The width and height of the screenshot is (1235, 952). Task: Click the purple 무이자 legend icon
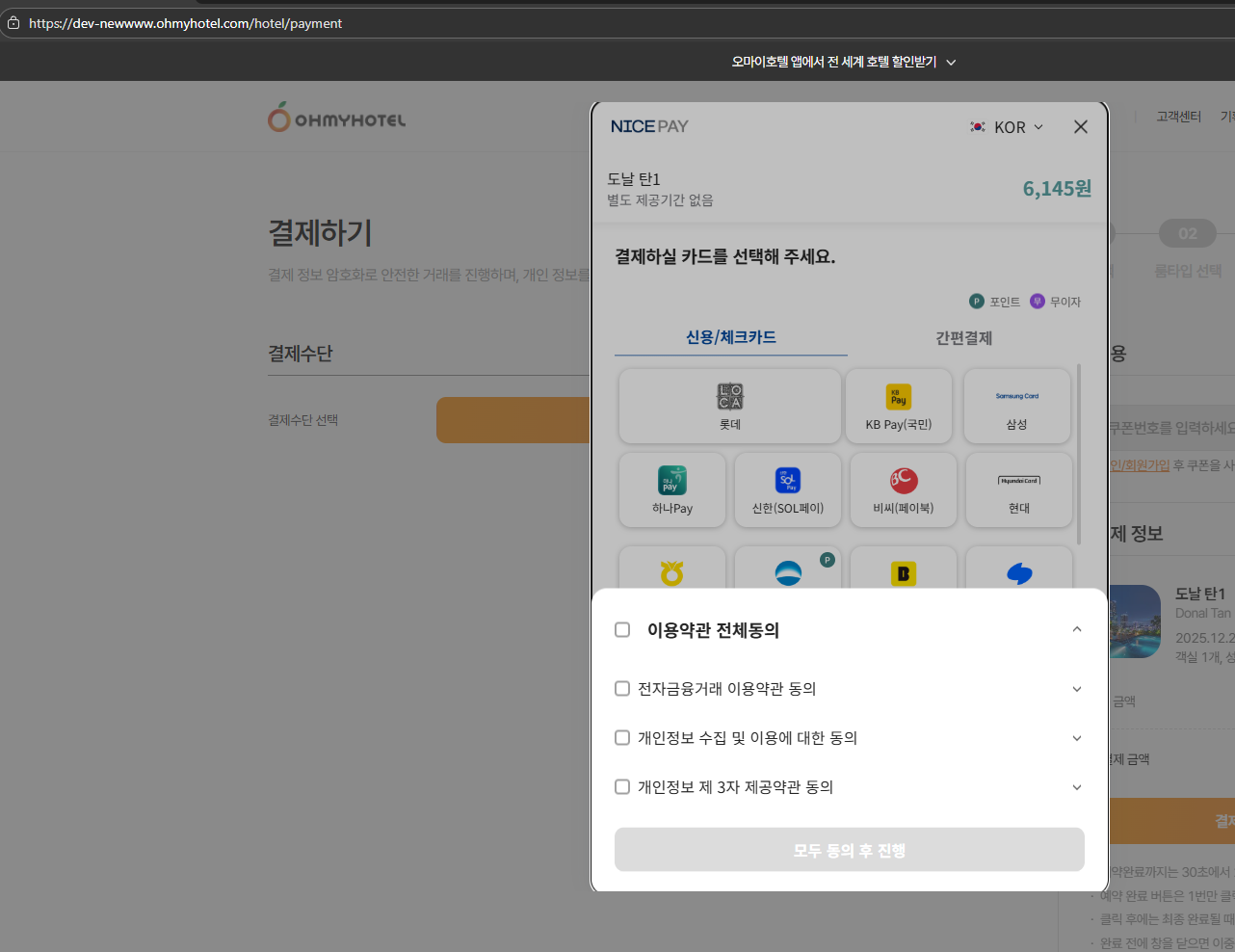1038,302
